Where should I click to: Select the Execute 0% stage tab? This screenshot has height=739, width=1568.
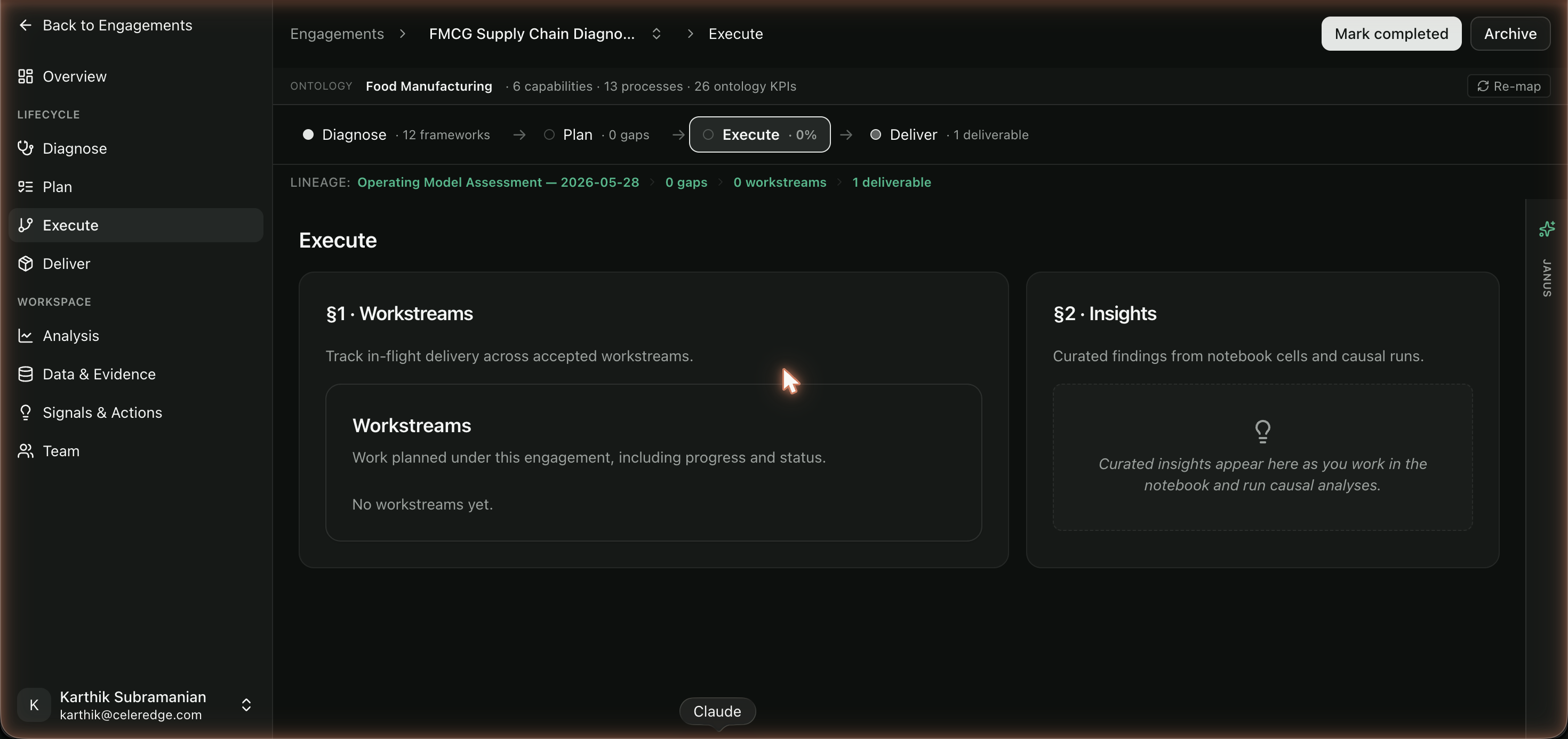point(759,134)
